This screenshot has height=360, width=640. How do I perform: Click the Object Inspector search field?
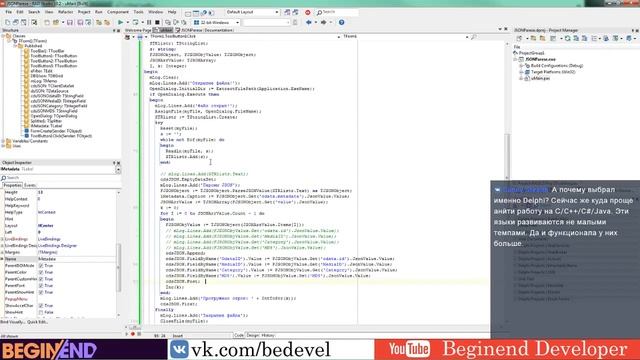[60, 178]
